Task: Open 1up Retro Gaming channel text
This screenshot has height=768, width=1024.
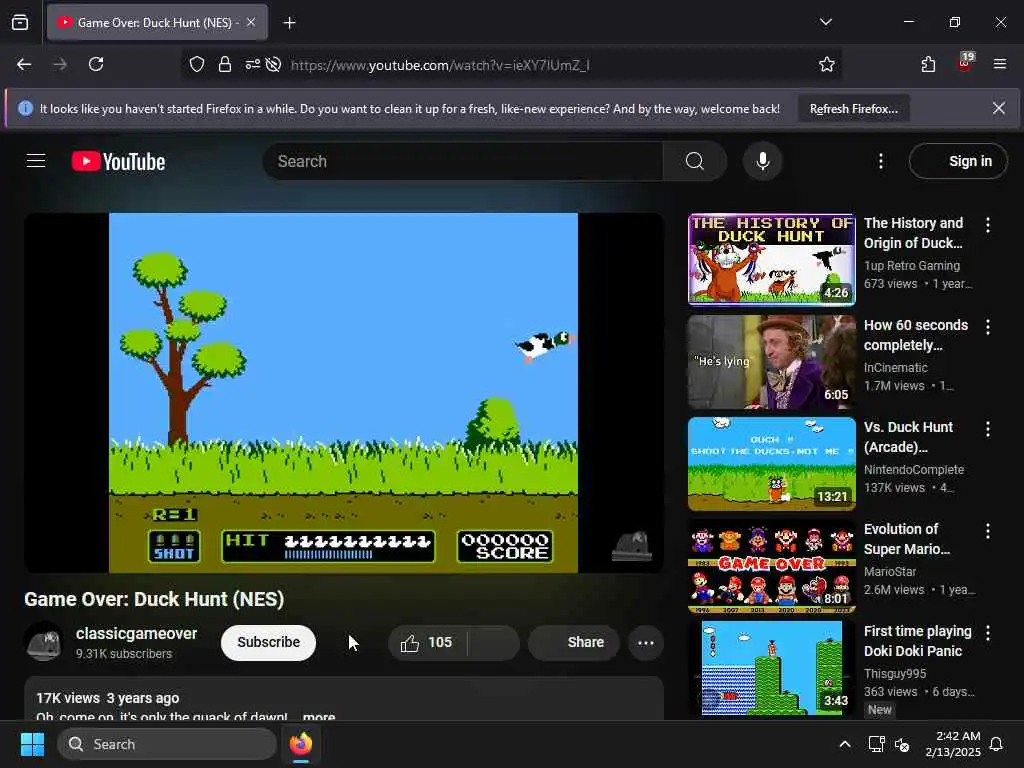Action: click(x=912, y=266)
